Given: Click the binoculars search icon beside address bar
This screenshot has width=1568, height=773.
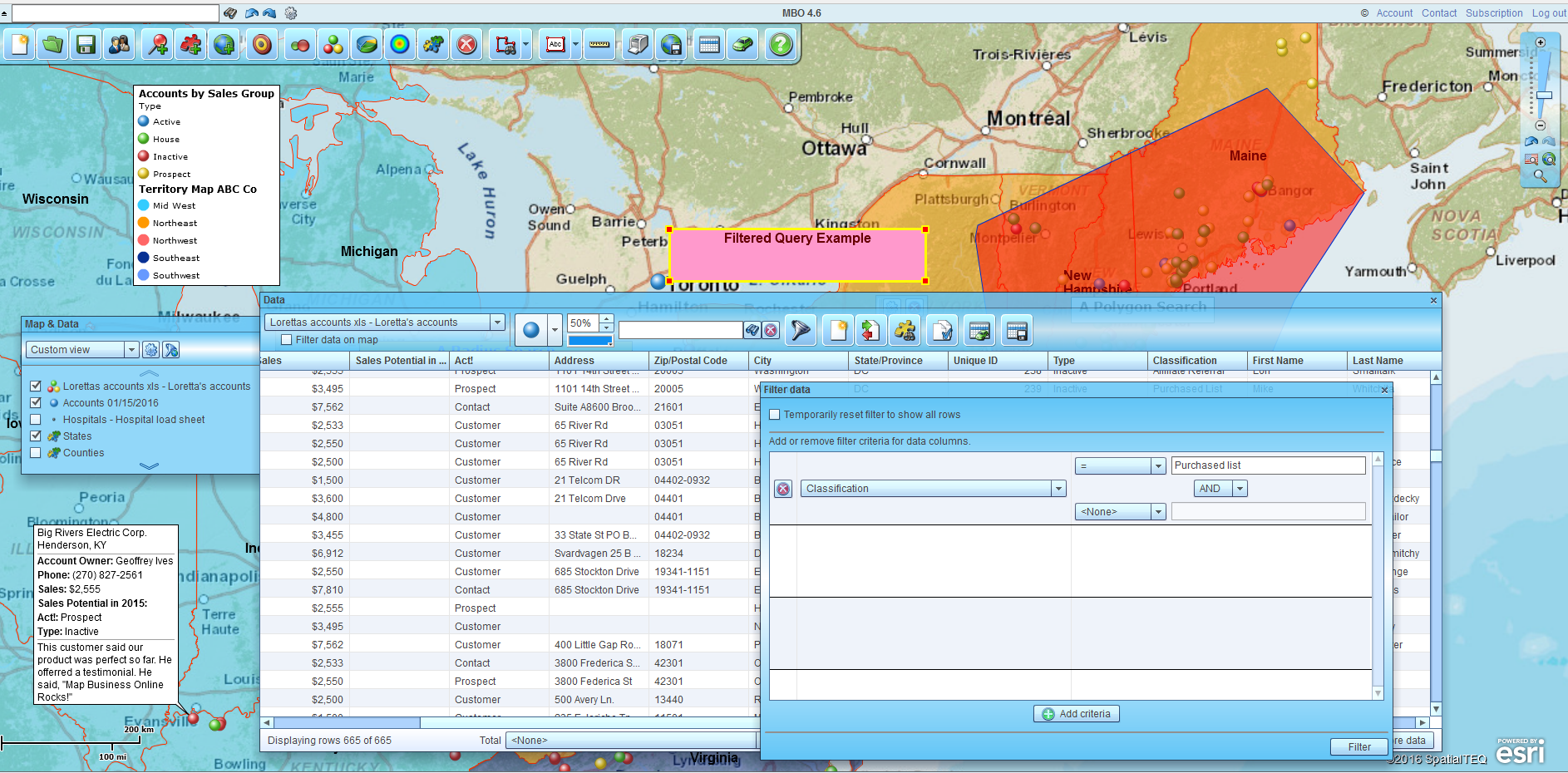Looking at the screenshot, I should 230,12.
